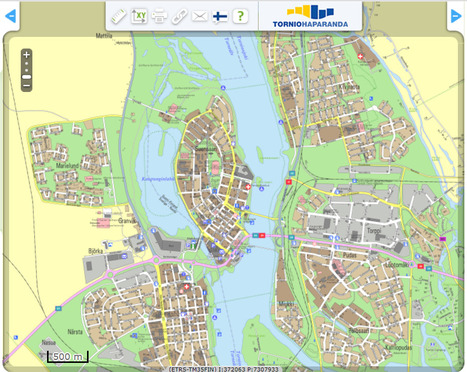The height and width of the screenshot is (372, 467).
Task: Click the red cross marker near Kiviranta
Action: click(x=360, y=56)
